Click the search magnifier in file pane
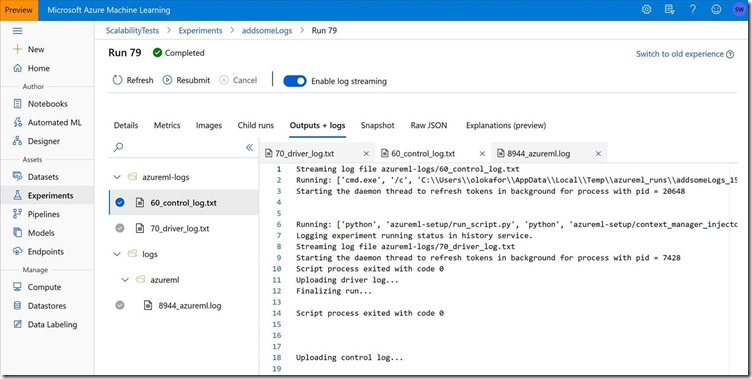752x379 pixels. (x=118, y=147)
